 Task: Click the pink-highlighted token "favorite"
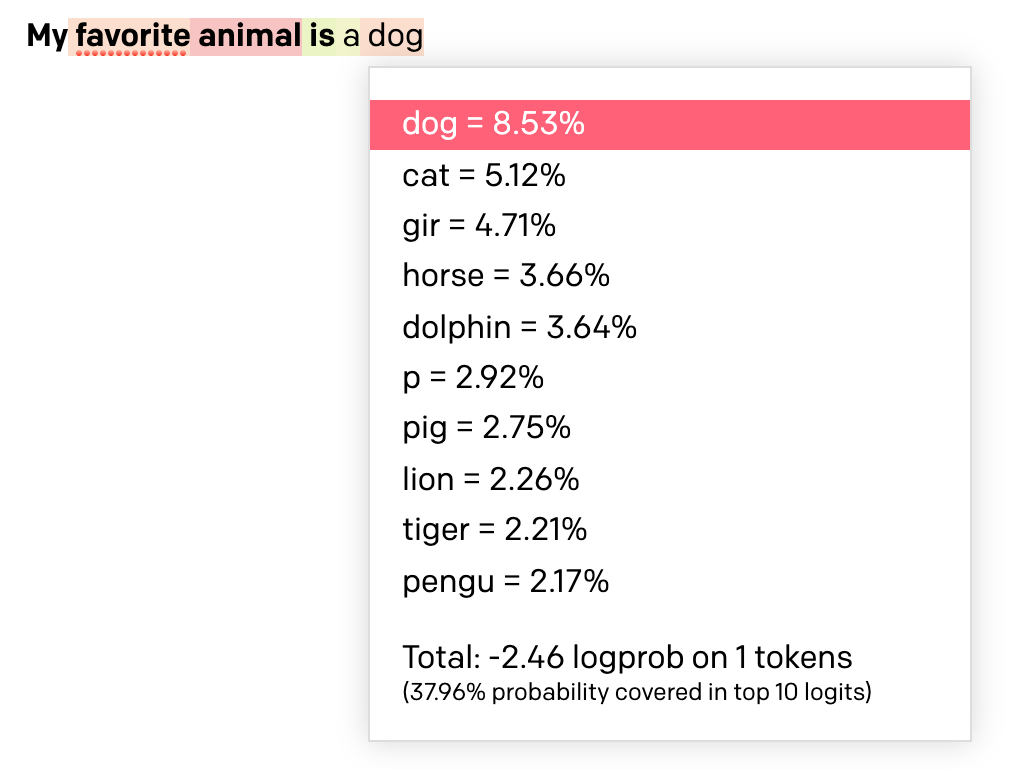tap(131, 36)
